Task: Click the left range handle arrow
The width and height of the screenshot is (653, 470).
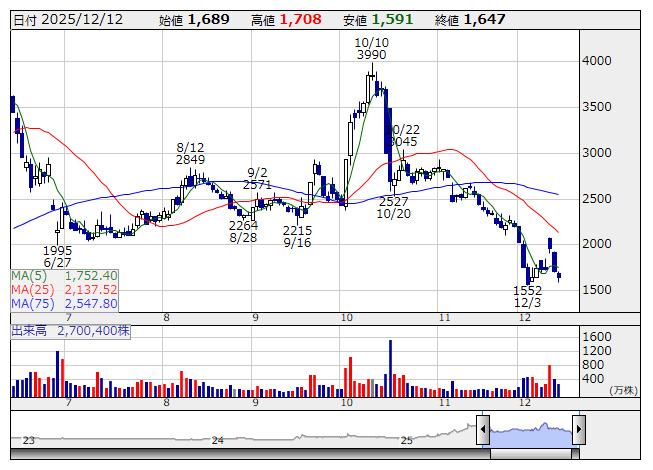Action: pos(482,430)
